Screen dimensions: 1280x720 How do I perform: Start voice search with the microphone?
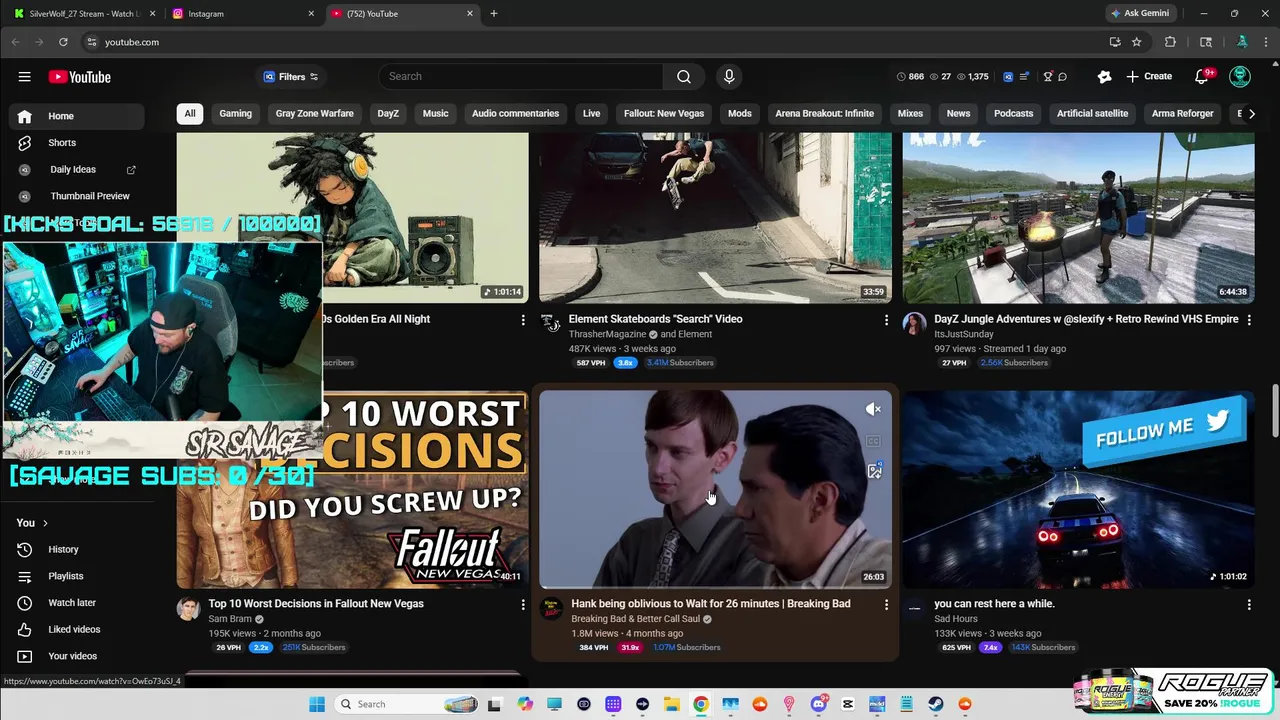(x=729, y=76)
